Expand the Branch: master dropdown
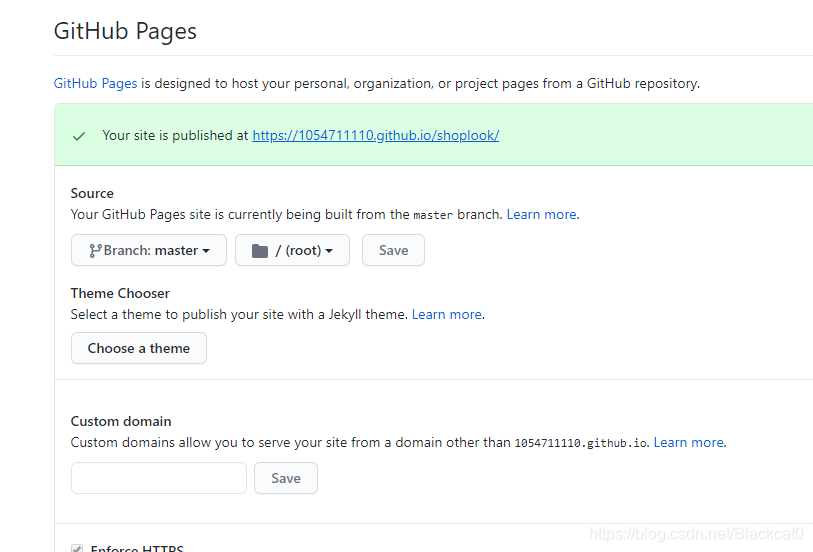The width and height of the screenshot is (813, 552). pyautogui.click(x=149, y=250)
